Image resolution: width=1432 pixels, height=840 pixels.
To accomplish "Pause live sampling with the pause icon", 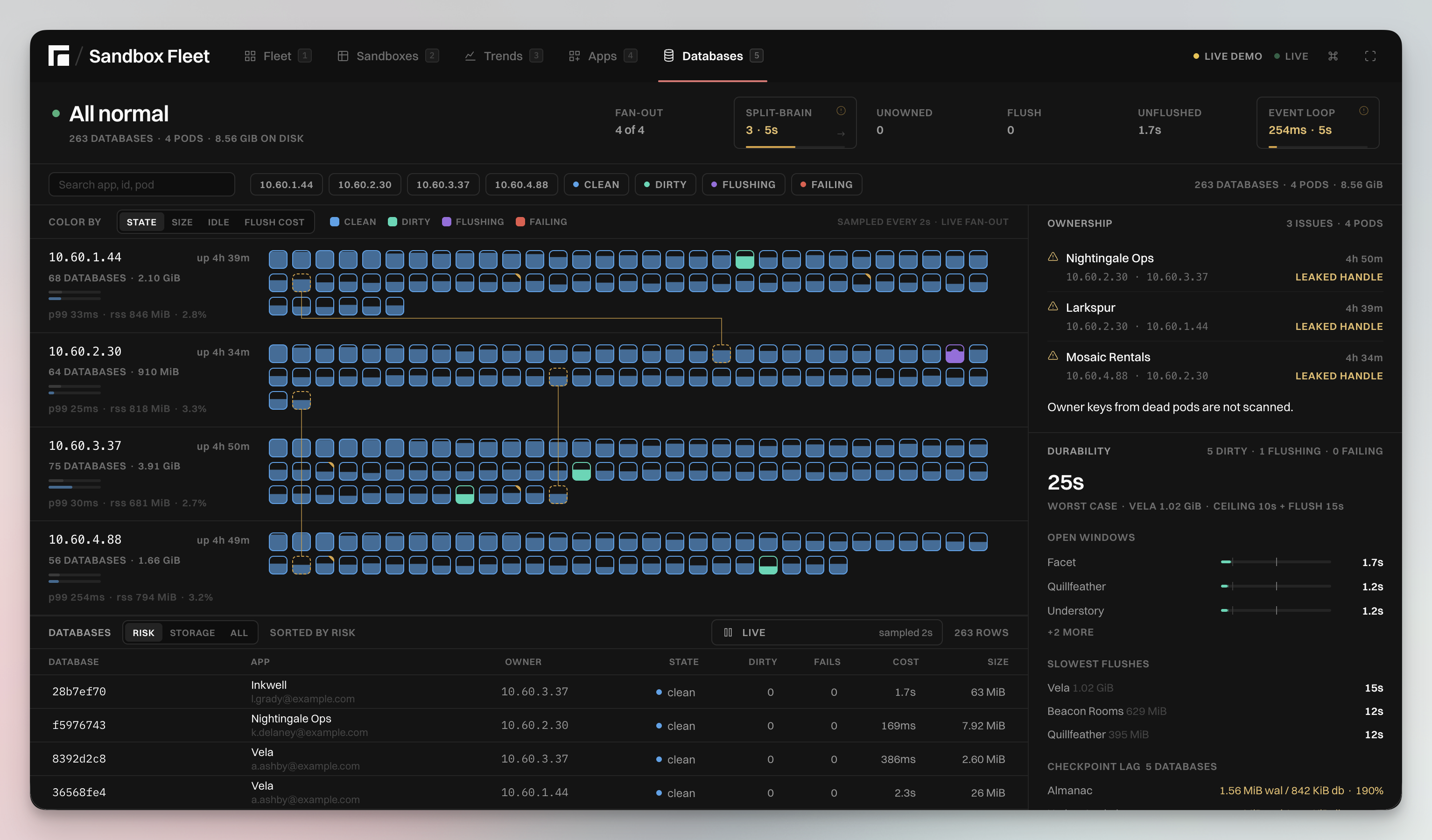I will pyautogui.click(x=728, y=632).
